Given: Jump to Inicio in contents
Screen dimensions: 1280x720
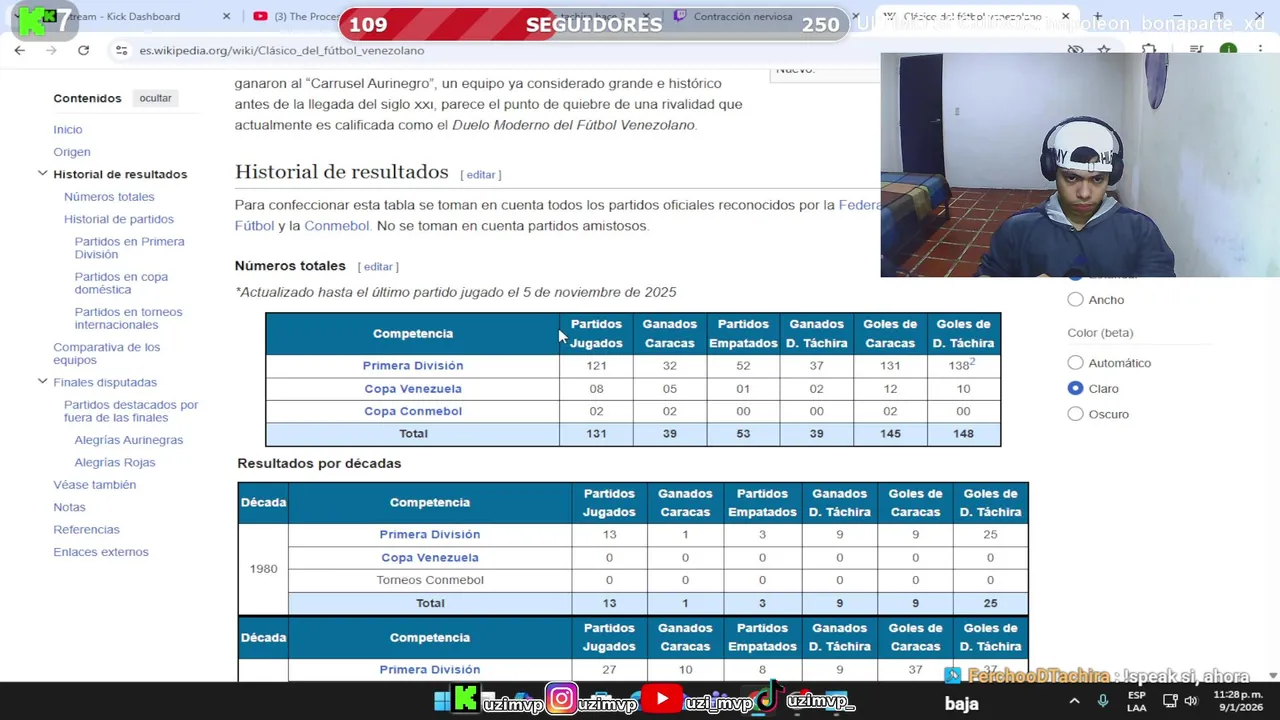Looking at the screenshot, I should pyautogui.click(x=68, y=129).
